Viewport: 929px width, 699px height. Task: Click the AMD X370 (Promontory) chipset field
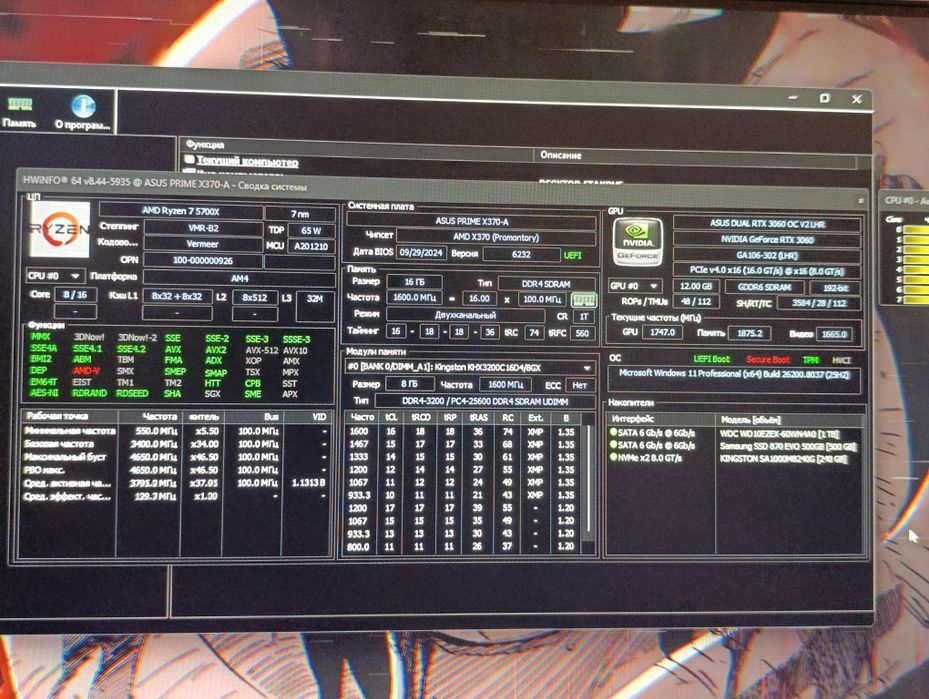496,237
